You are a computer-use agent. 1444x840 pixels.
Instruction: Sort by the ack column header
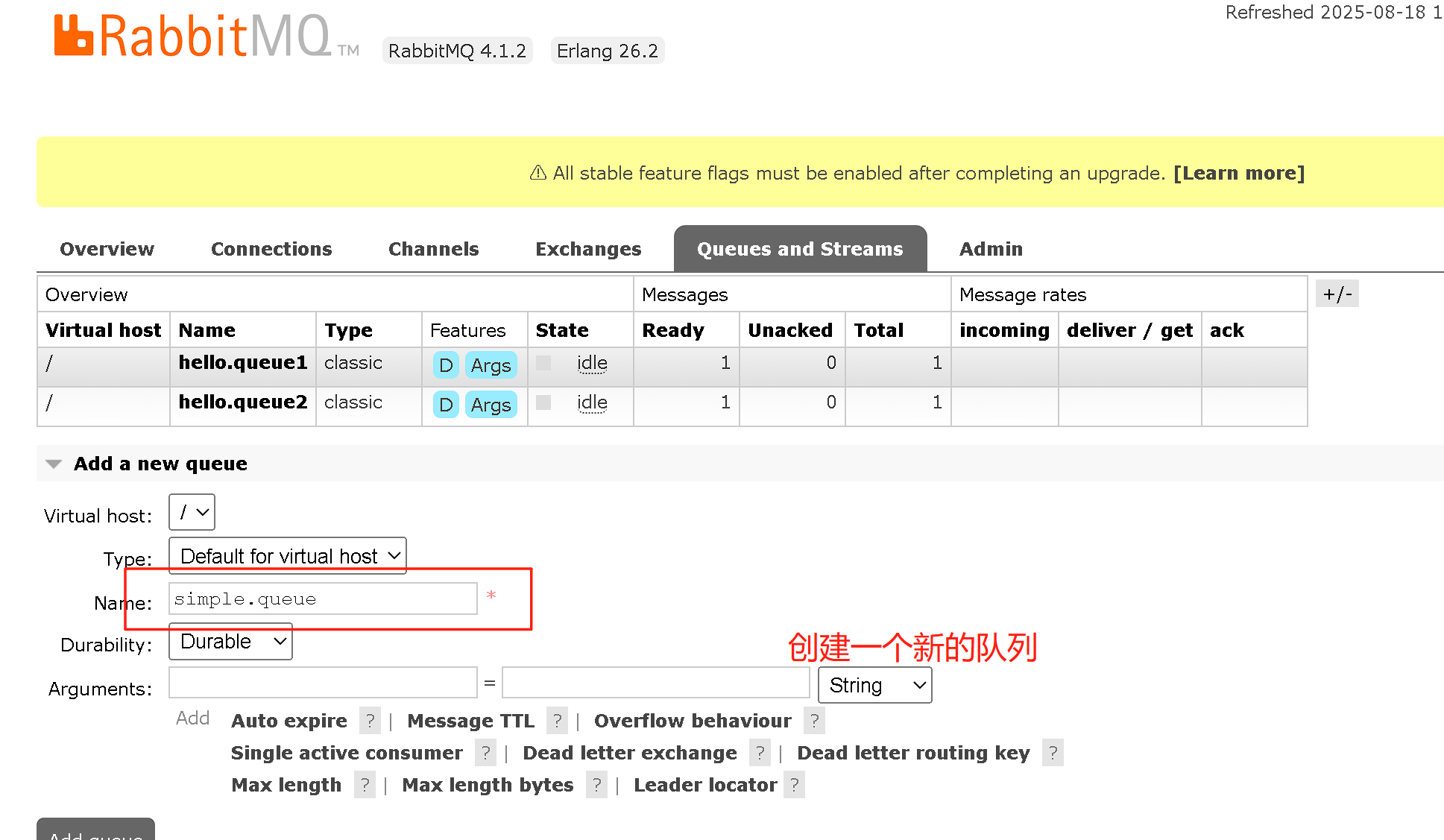[1226, 330]
